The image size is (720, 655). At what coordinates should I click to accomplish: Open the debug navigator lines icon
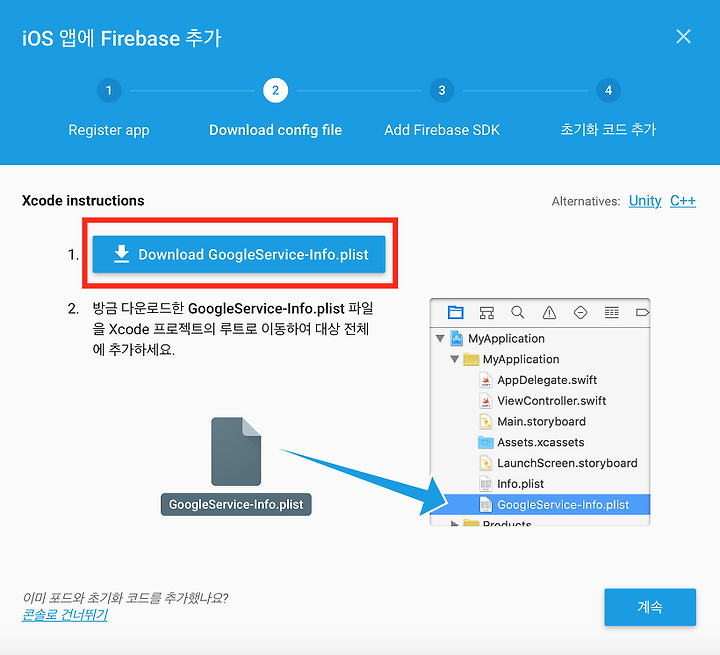[612, 313]
